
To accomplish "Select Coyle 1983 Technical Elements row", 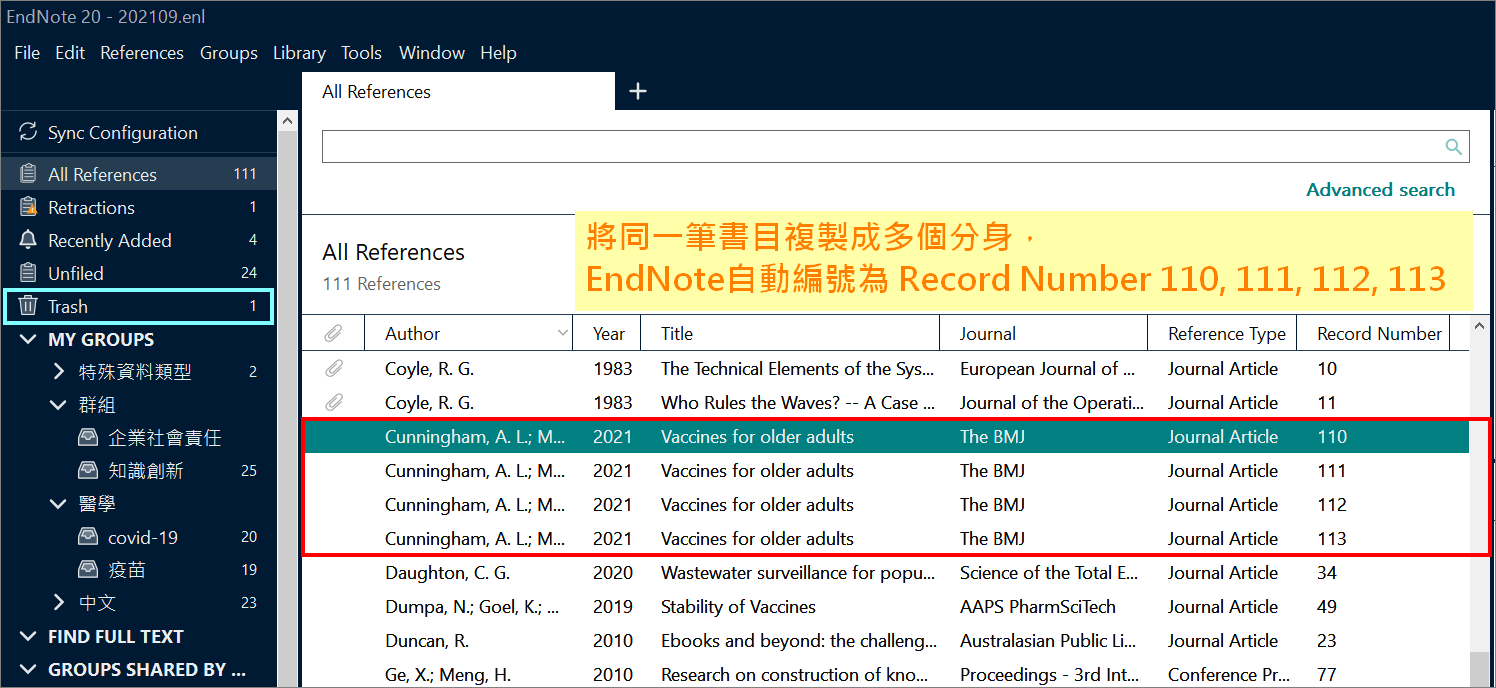I will tap(886, 369).
